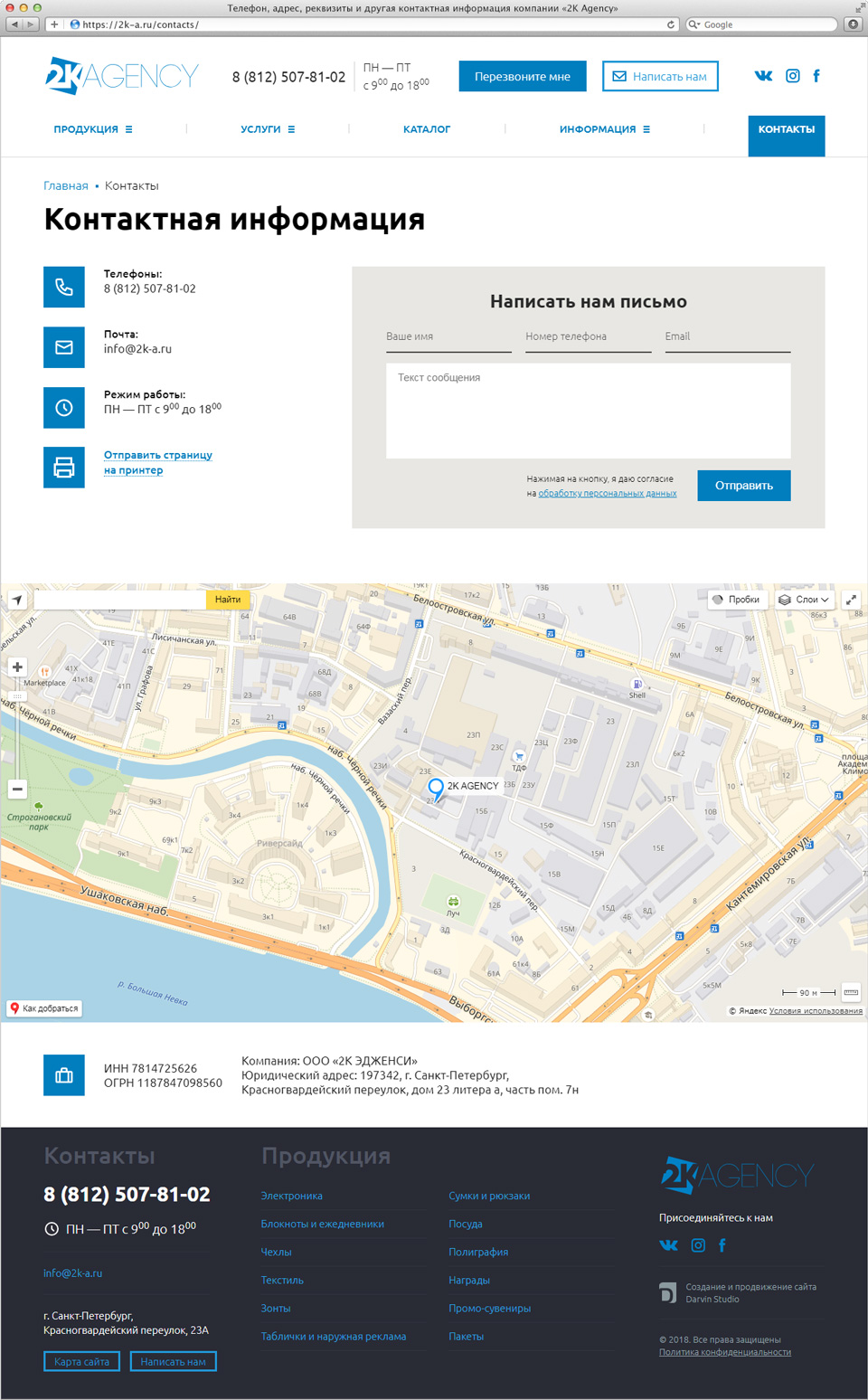Viewport: 868px width, 1400px height.
Task: Click browser forward arrow button
Action: (32, 24)
